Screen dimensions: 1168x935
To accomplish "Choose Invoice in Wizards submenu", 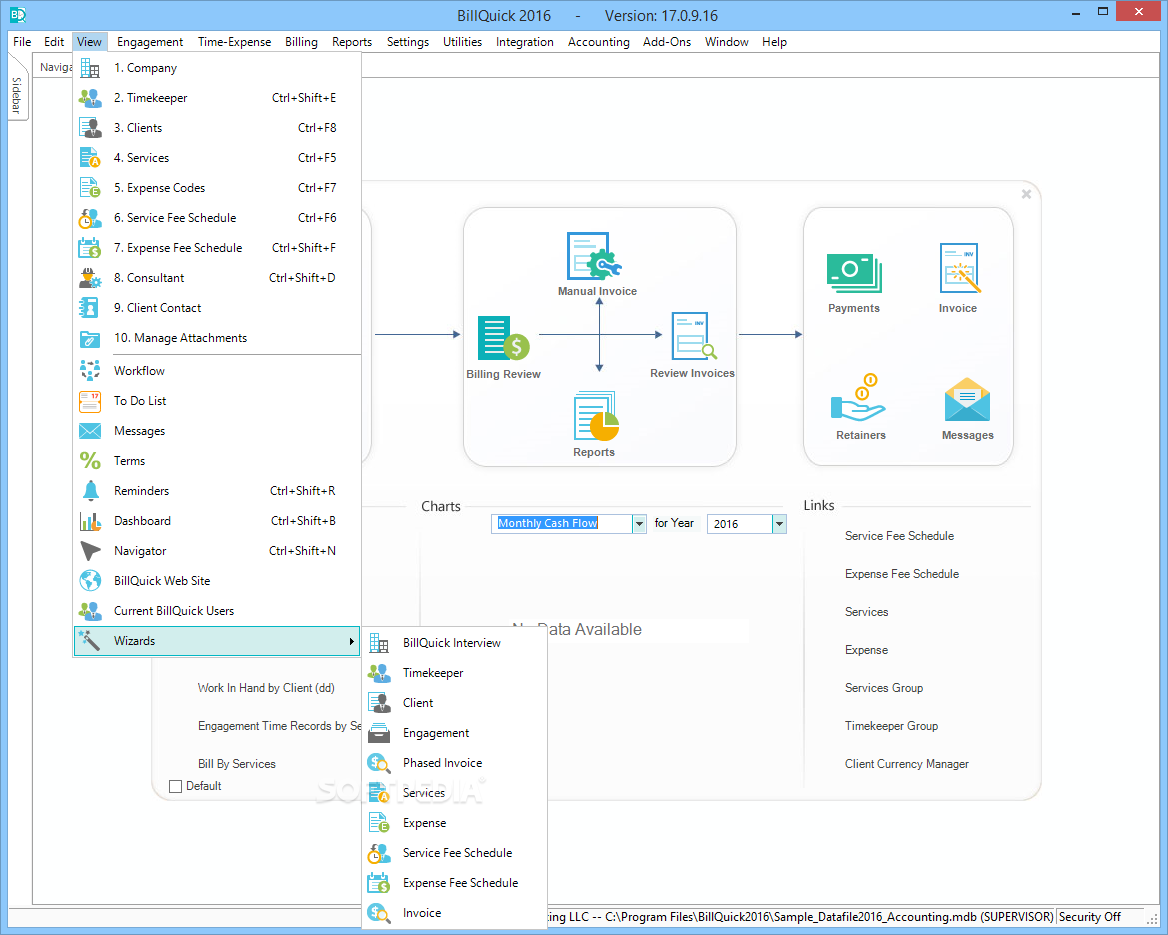I will [x=454, y=913].
